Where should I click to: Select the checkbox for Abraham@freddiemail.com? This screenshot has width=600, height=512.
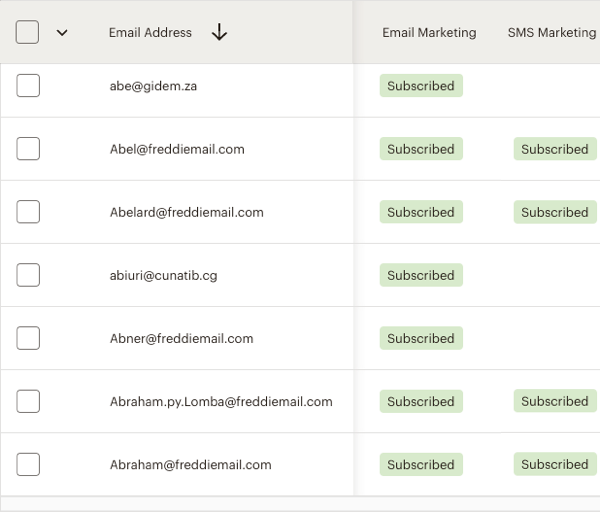pyautogui.click(x=28, y=464)
